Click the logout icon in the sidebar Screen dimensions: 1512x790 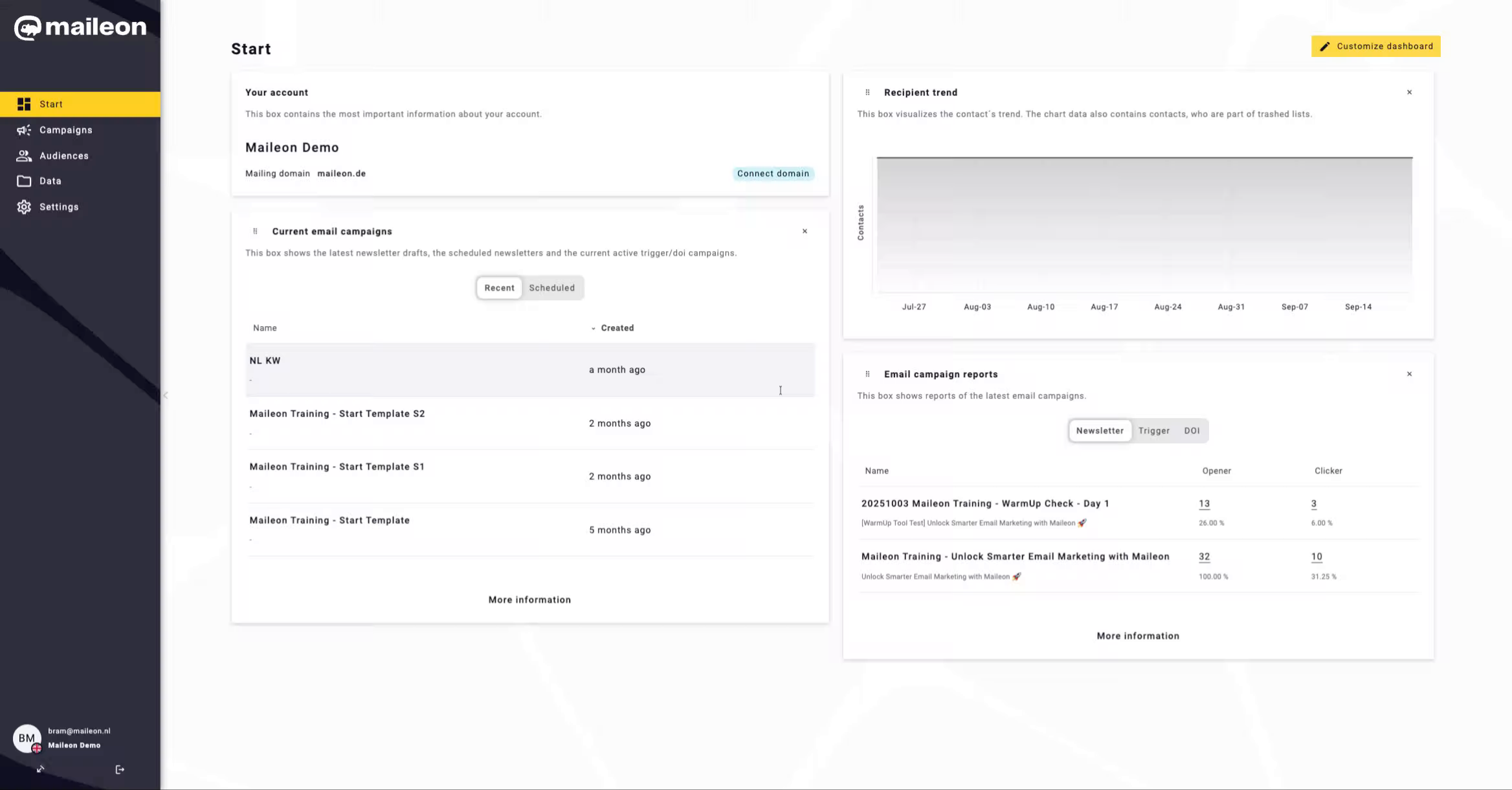120,769
